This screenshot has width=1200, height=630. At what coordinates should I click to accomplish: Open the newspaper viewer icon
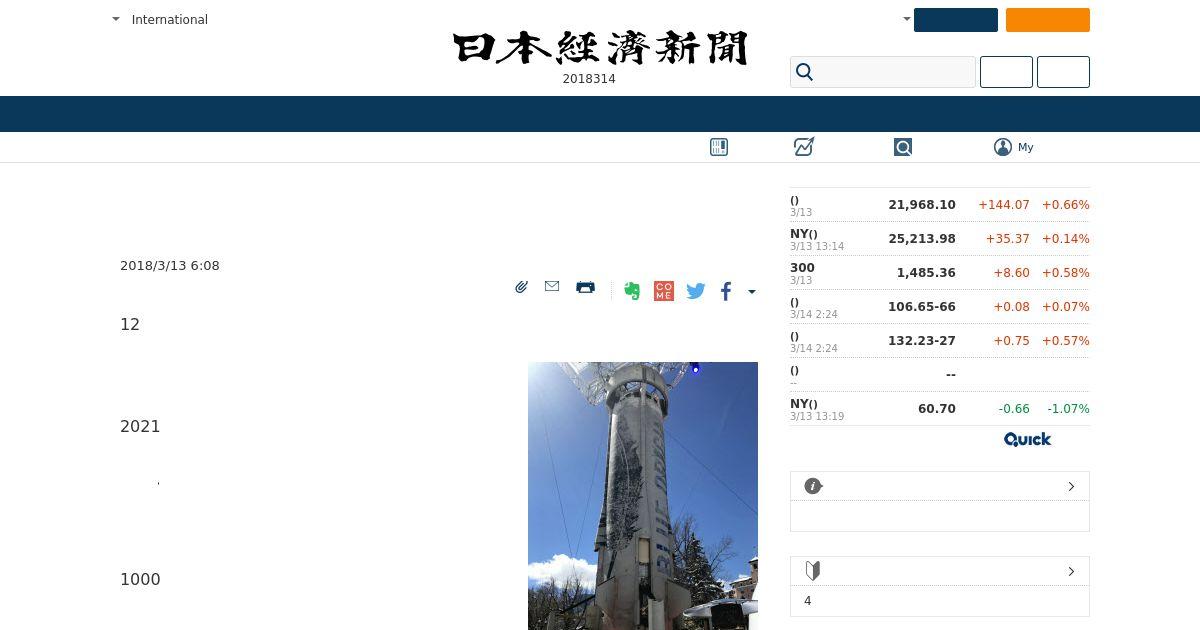tap(719, 147)
